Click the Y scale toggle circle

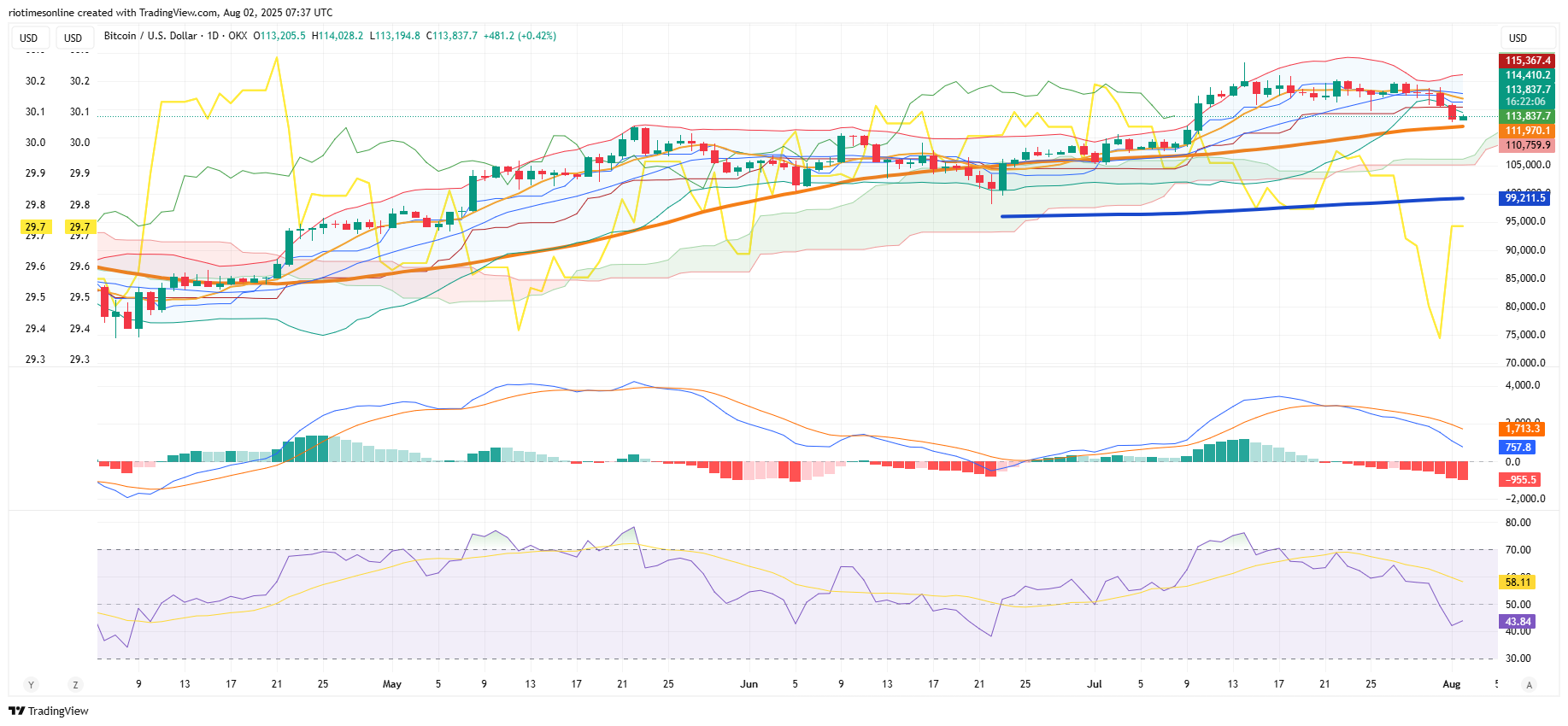coord(31,684)
